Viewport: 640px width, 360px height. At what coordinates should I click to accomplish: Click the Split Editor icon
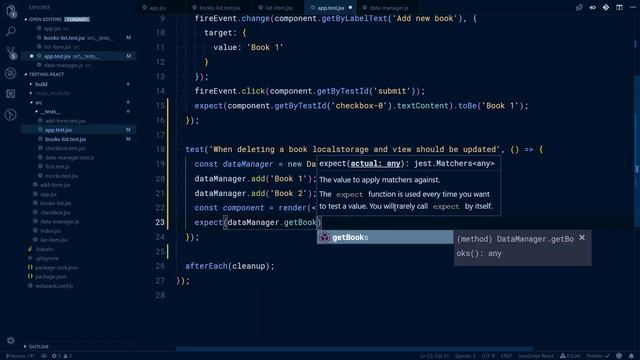pyautogui.click(x=619, y=7)
